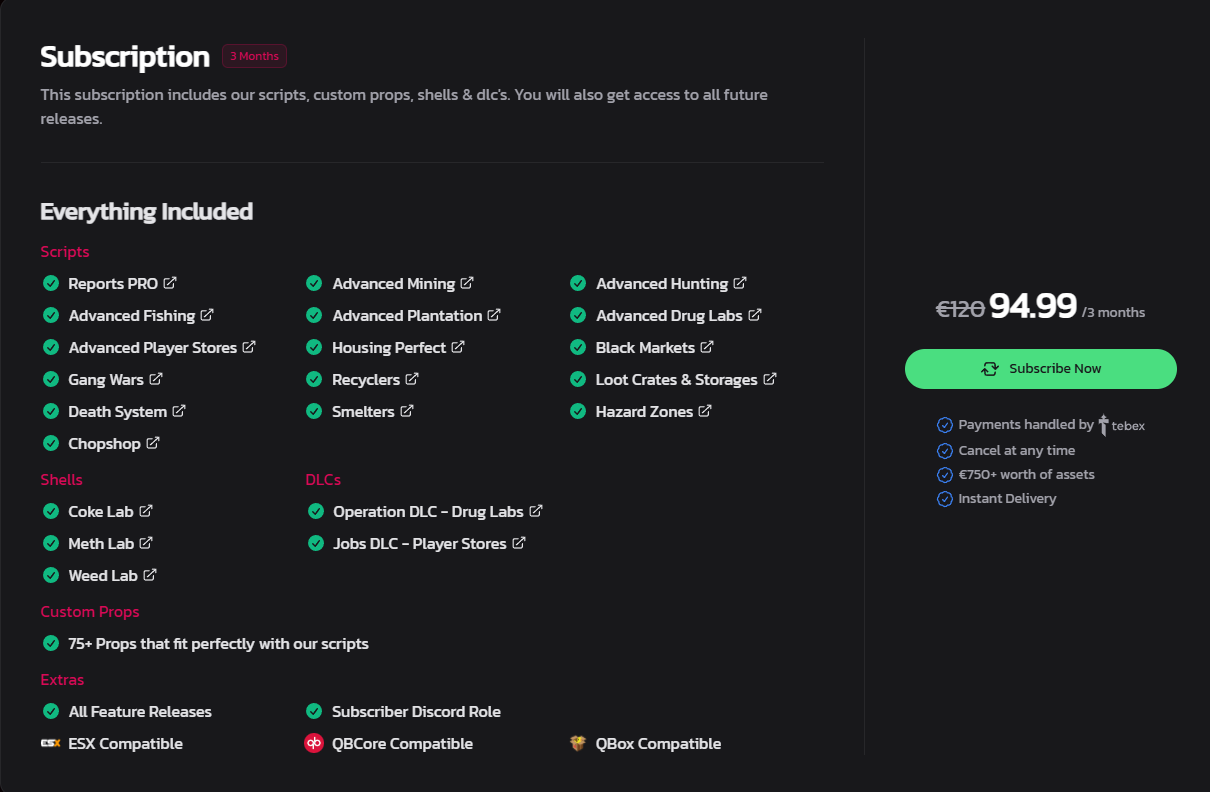Click the Custom Props section heading

pyautogui.click(x=90, y=612)
